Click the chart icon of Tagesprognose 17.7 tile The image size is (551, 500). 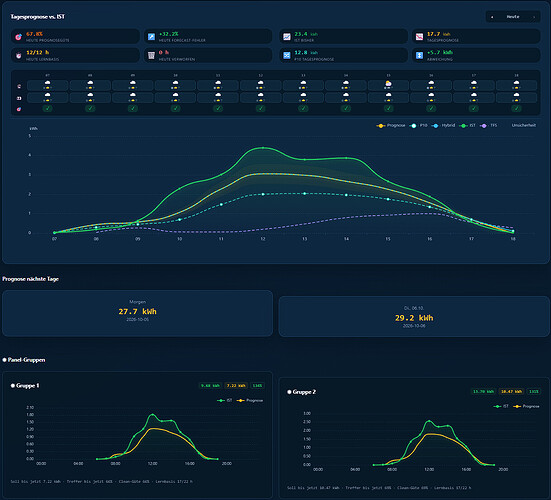tap(419, 37)
